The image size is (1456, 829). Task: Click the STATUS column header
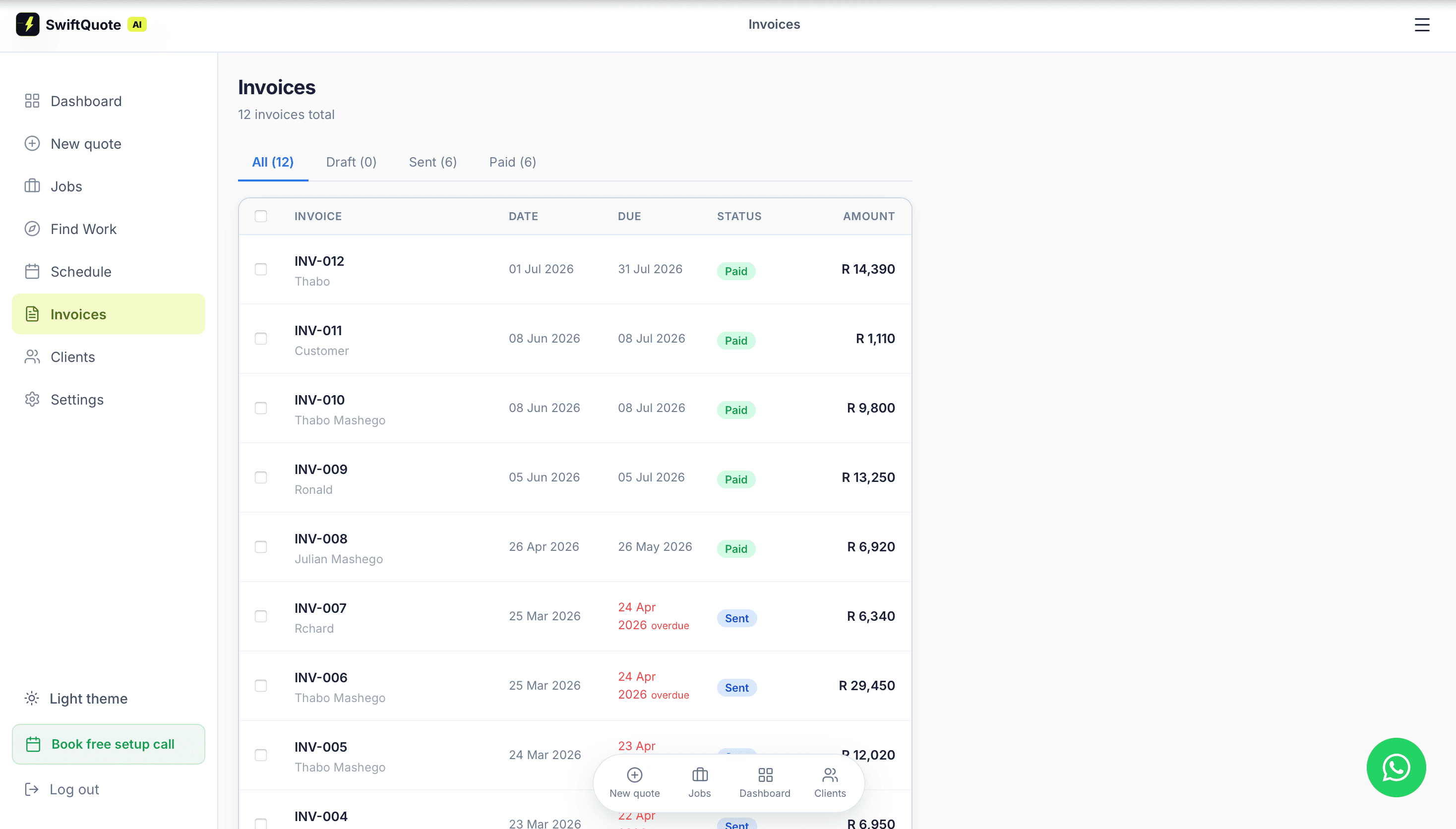click(x=739, y=216)
